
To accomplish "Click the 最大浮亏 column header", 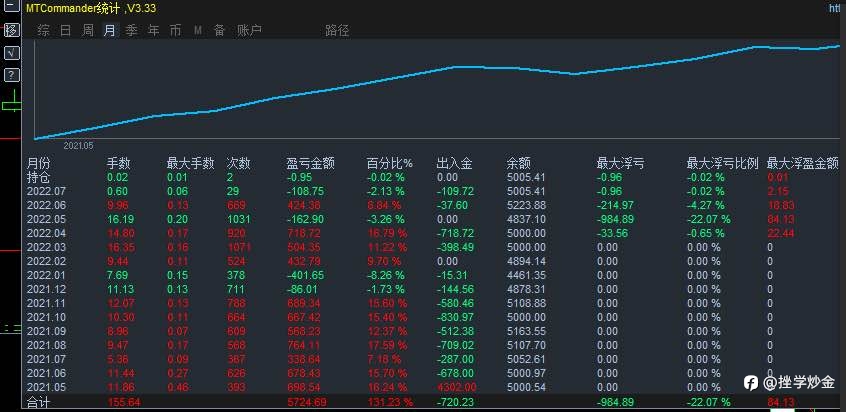I will [x=620, y=163].
